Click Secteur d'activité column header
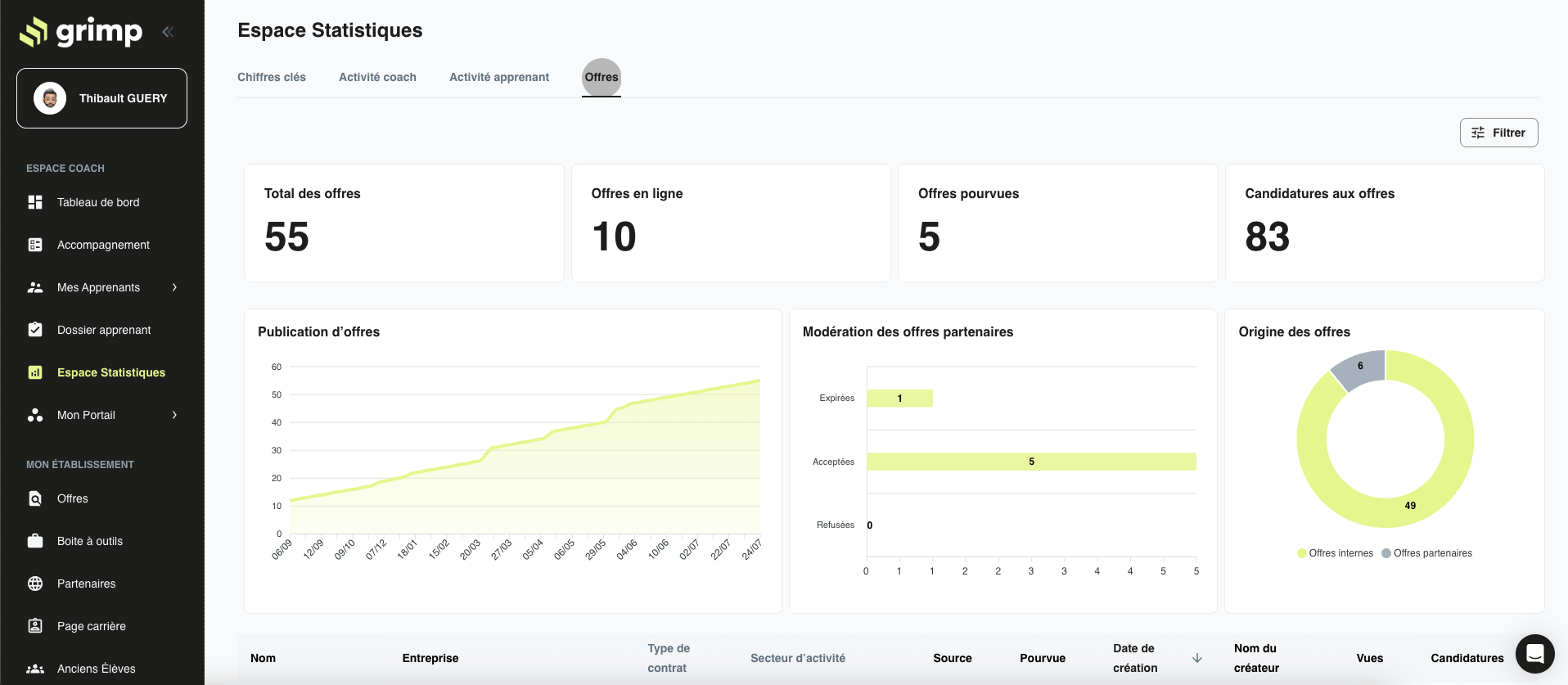Screen dimensions: 1568x685 (x=798, y=658)
